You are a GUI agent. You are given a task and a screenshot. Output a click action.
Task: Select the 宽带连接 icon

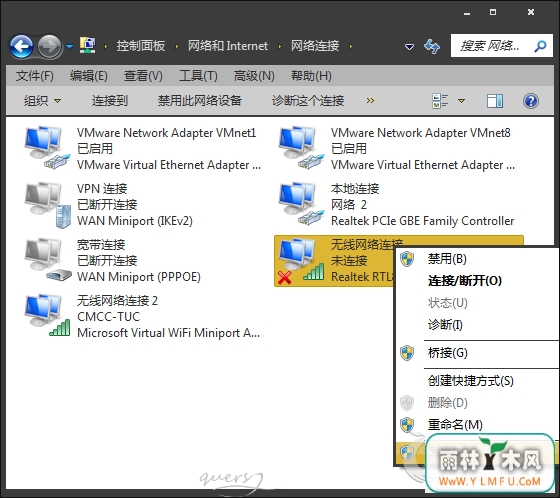point(48,260)
